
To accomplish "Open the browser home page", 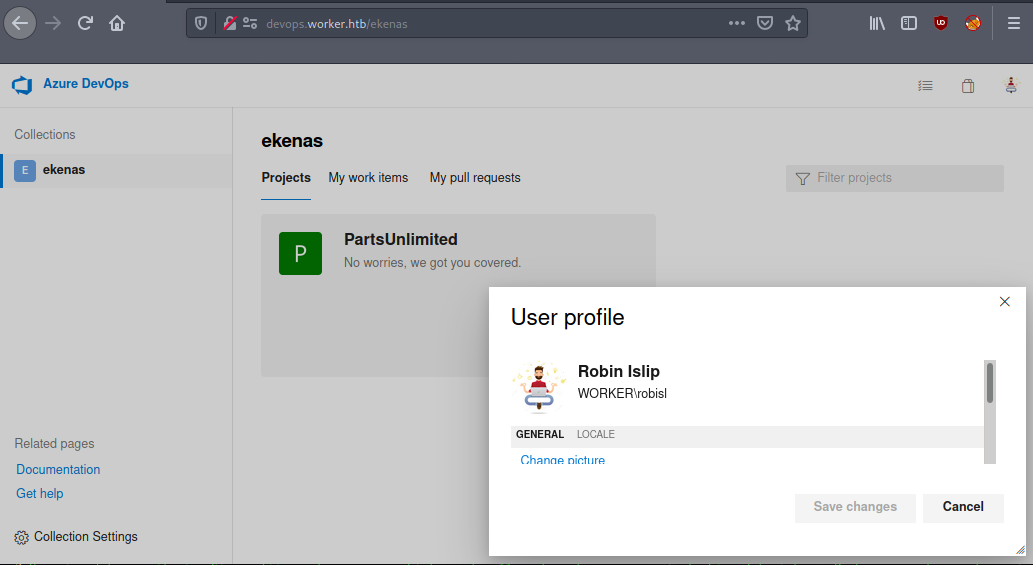I will tap(117, 24).
